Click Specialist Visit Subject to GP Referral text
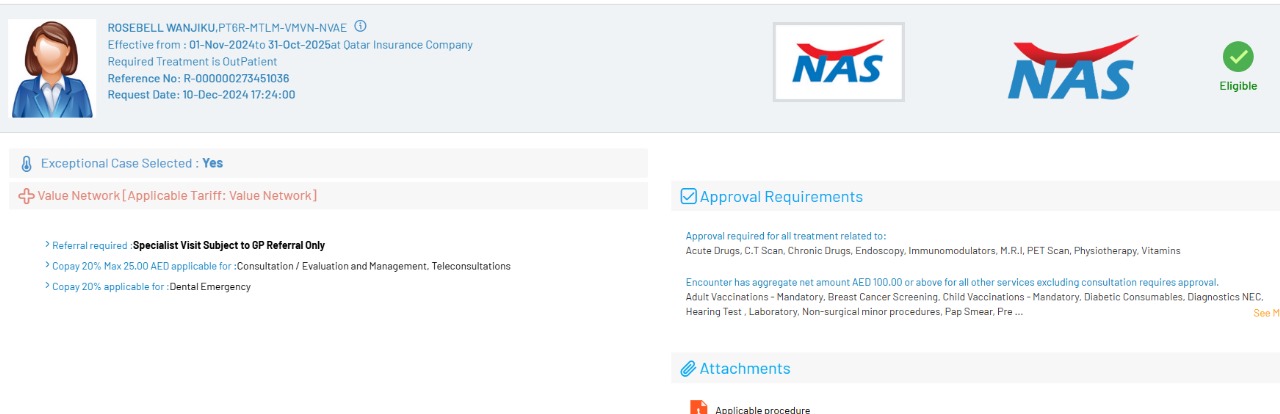 pyautogui.click(x=229, y=245)
